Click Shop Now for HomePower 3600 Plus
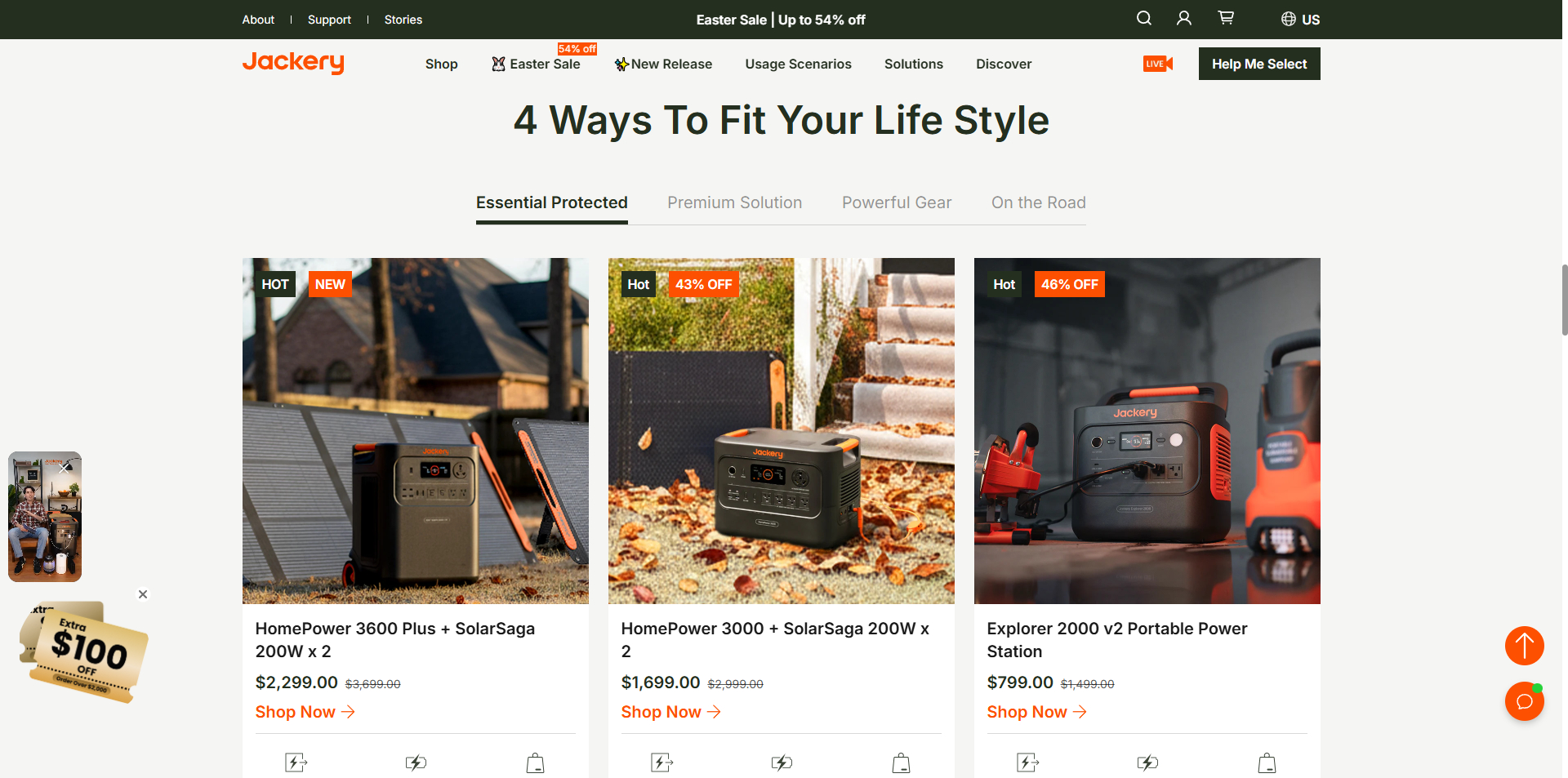The height and width of the screenshot is (778, 1568). coord(305,712)
